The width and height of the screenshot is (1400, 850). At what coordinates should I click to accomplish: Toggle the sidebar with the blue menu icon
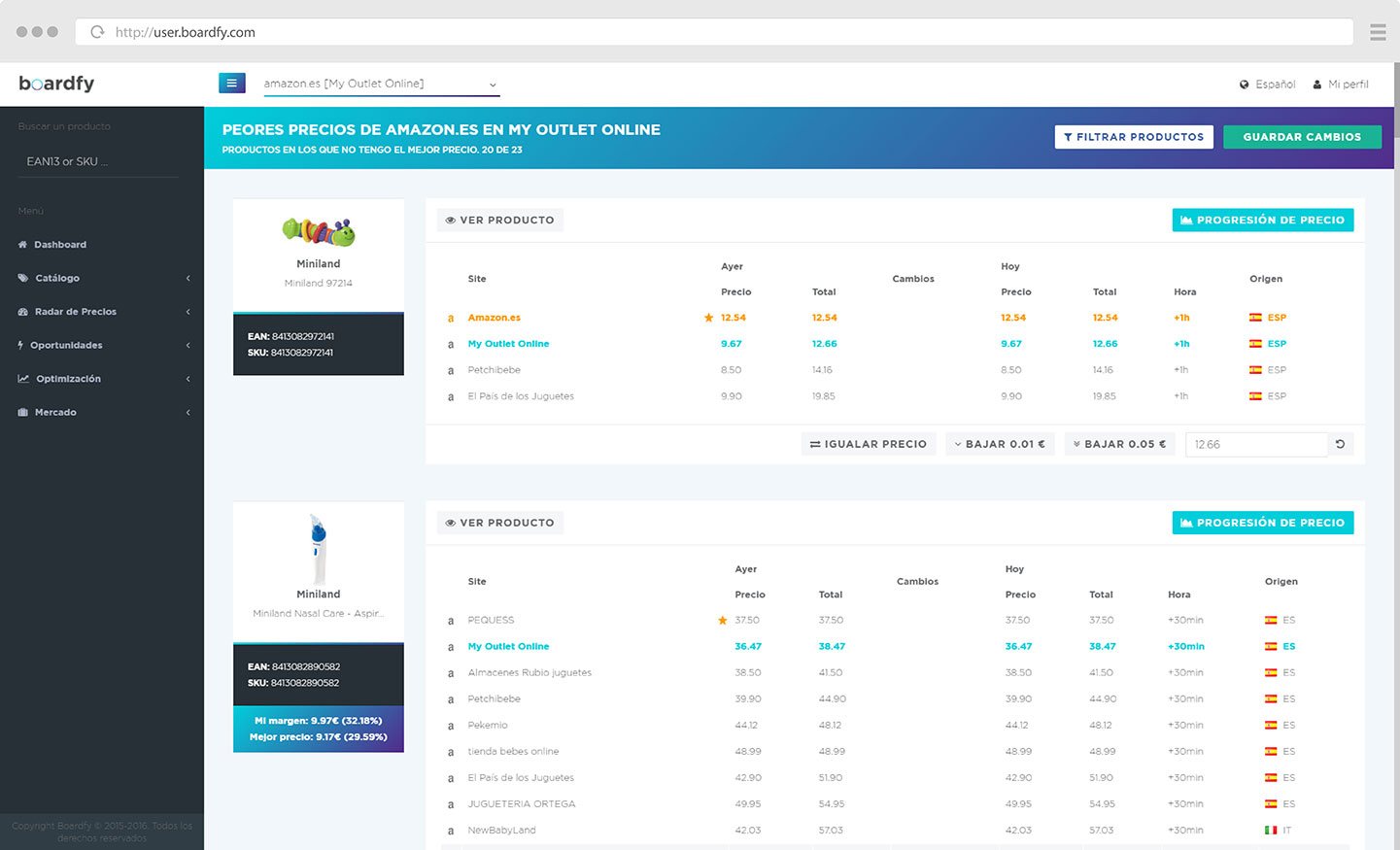pos(231,84)
